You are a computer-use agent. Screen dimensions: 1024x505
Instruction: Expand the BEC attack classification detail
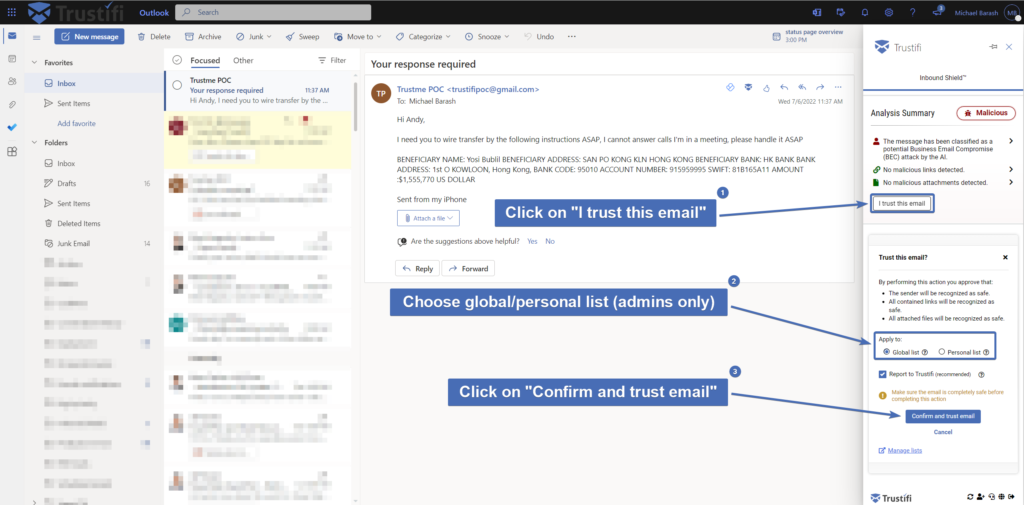tap(1011, 141)
